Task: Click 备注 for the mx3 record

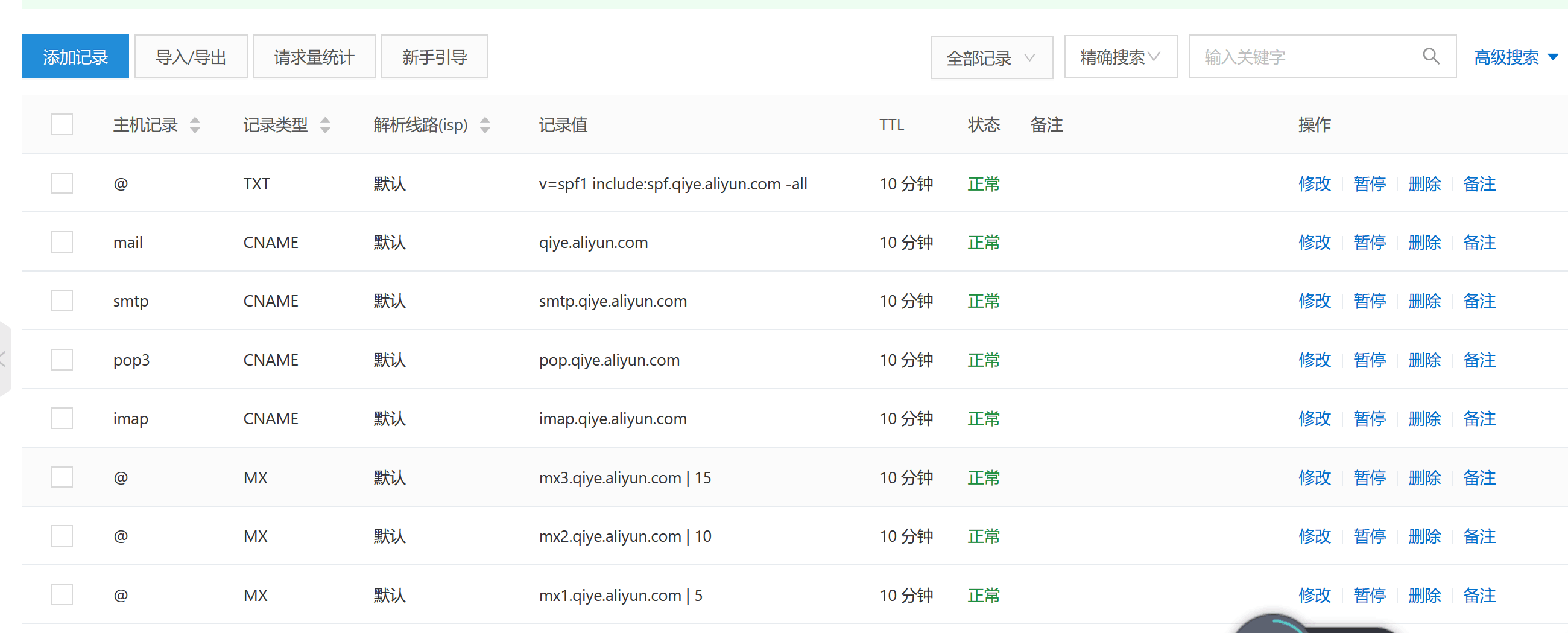Action: point(1479,477)
